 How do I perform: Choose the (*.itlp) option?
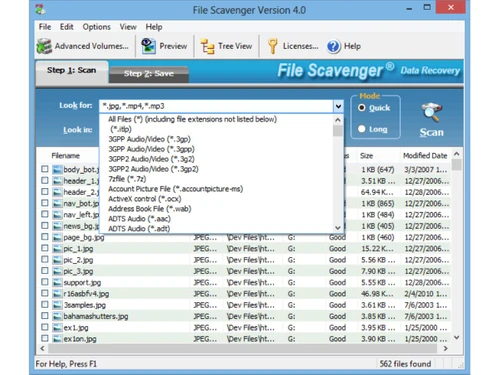click(x=120, y=129)
